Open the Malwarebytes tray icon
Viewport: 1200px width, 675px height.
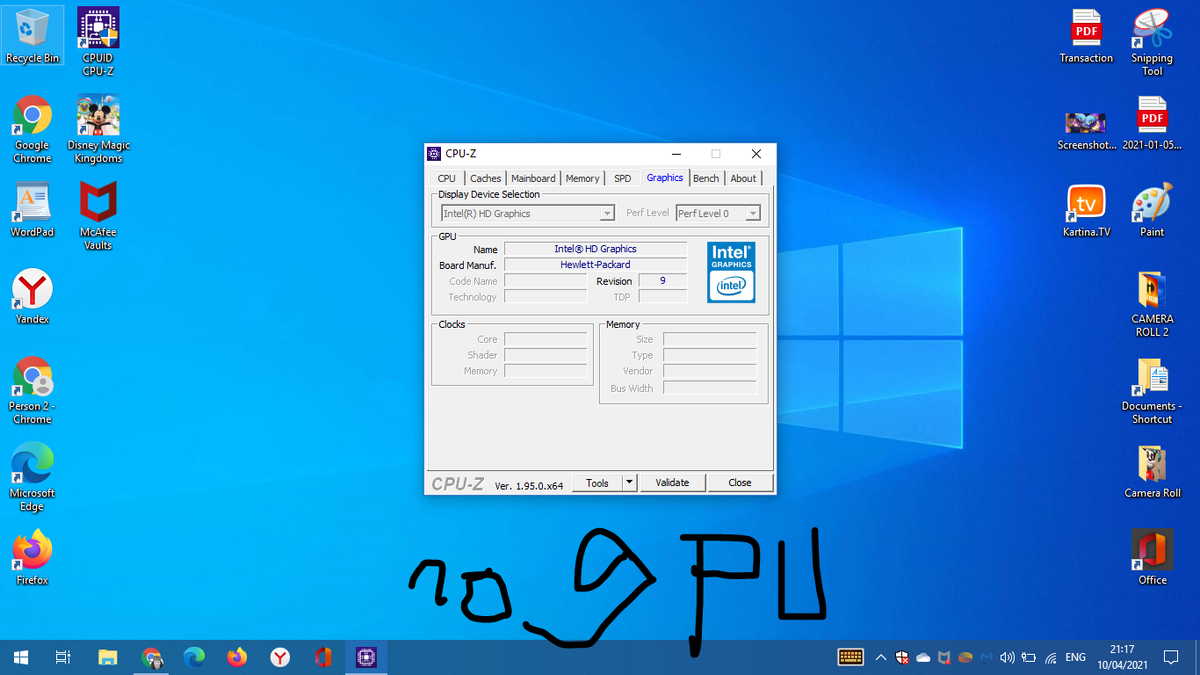click(x=986, y=657)
